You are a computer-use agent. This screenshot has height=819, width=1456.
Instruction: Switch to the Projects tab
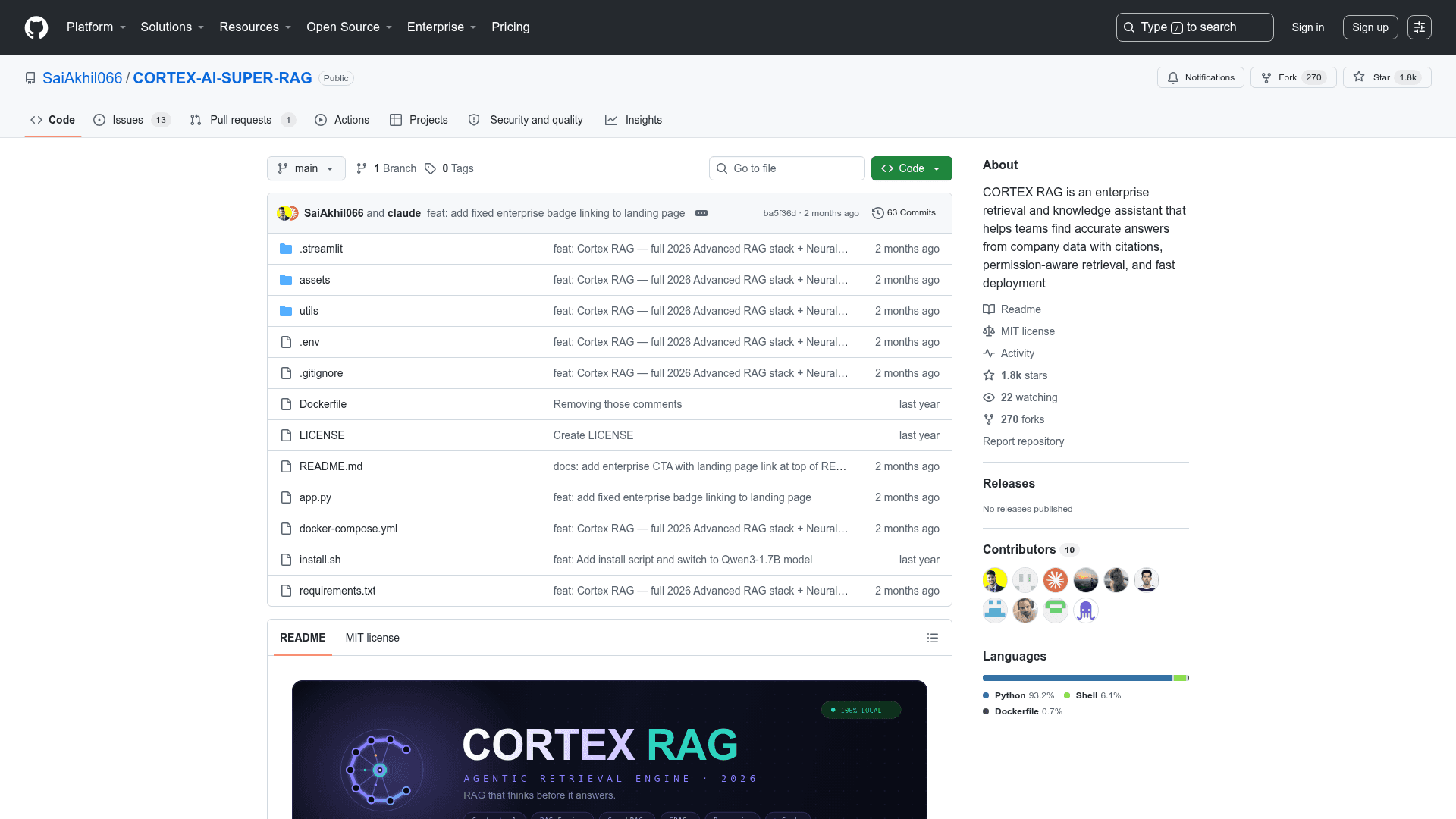coord(419,120)
